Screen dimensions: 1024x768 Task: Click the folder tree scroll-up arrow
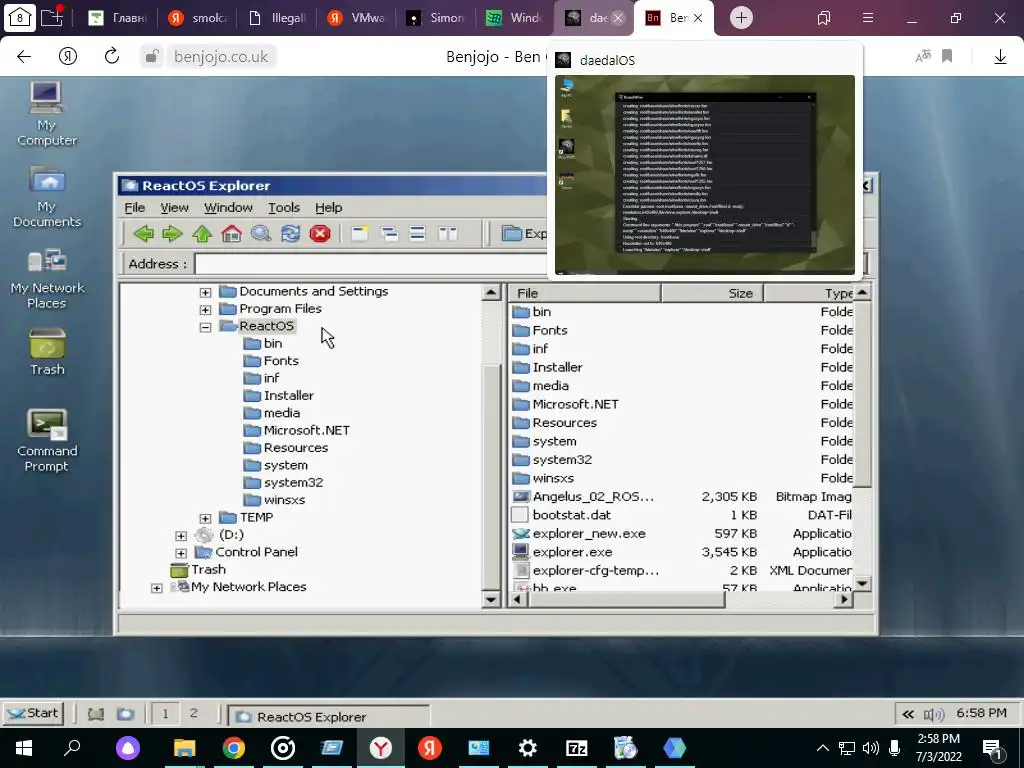pyautogui.click(x=491, y=292)
